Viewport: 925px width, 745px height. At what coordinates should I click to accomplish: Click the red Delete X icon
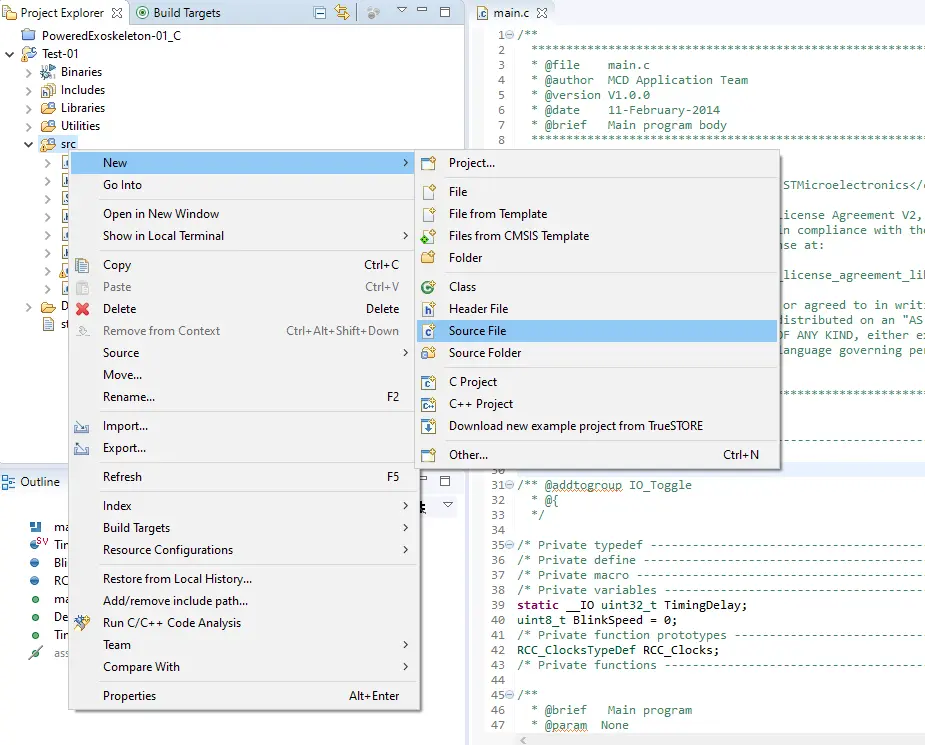coord(83,309)
